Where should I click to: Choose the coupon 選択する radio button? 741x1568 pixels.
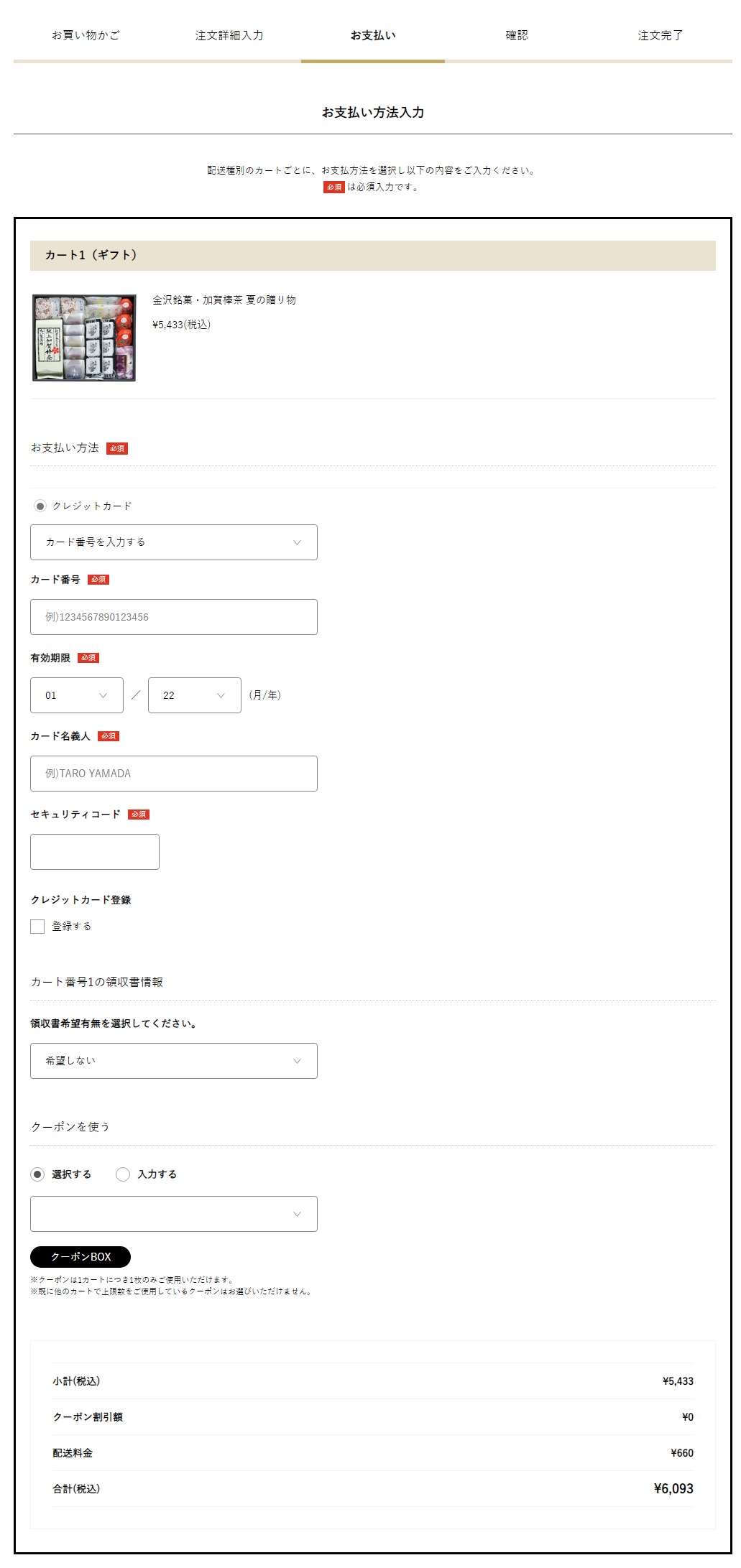37,1174
